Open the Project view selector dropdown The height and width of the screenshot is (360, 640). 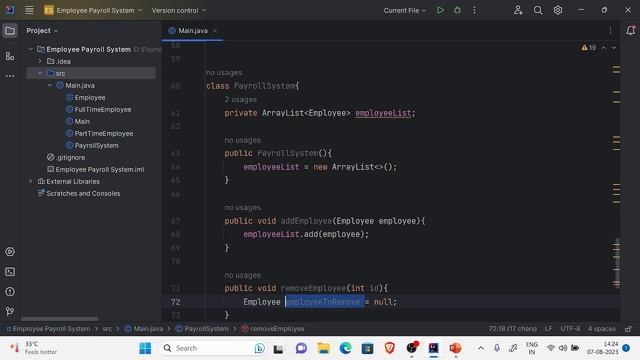point(42,31)
